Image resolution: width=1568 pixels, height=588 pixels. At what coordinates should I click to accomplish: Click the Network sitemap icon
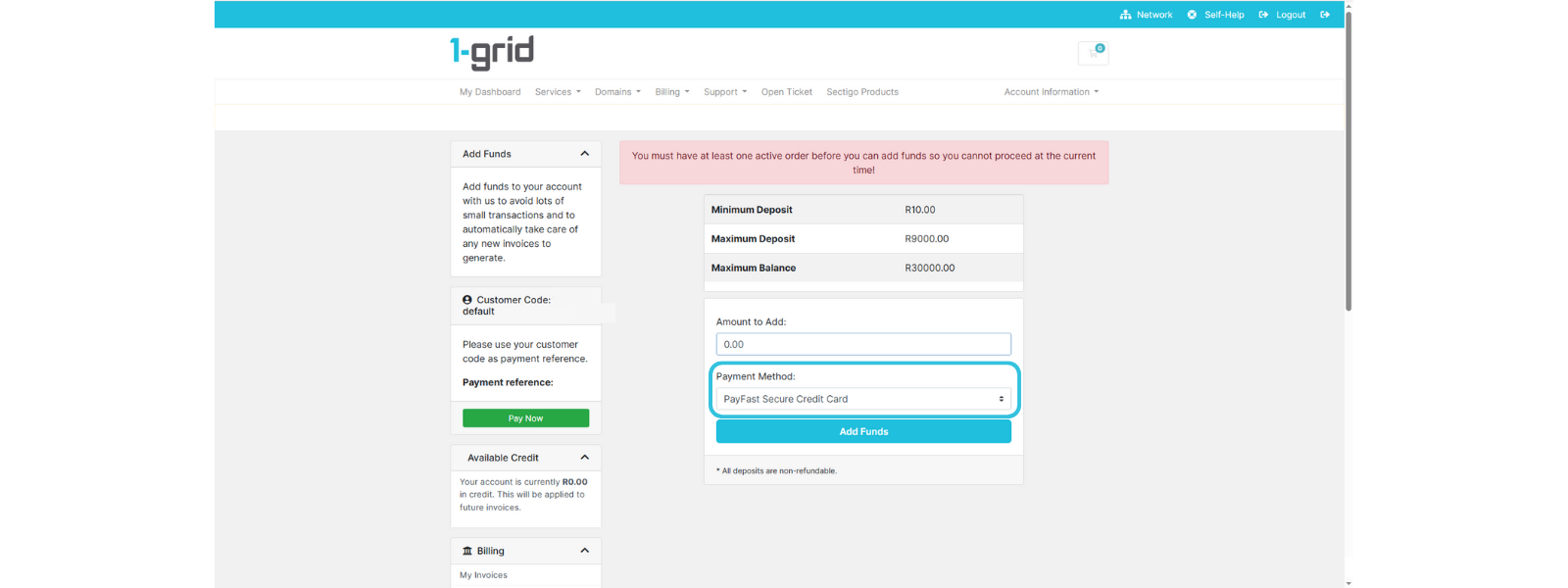(x=1125, y=15)
